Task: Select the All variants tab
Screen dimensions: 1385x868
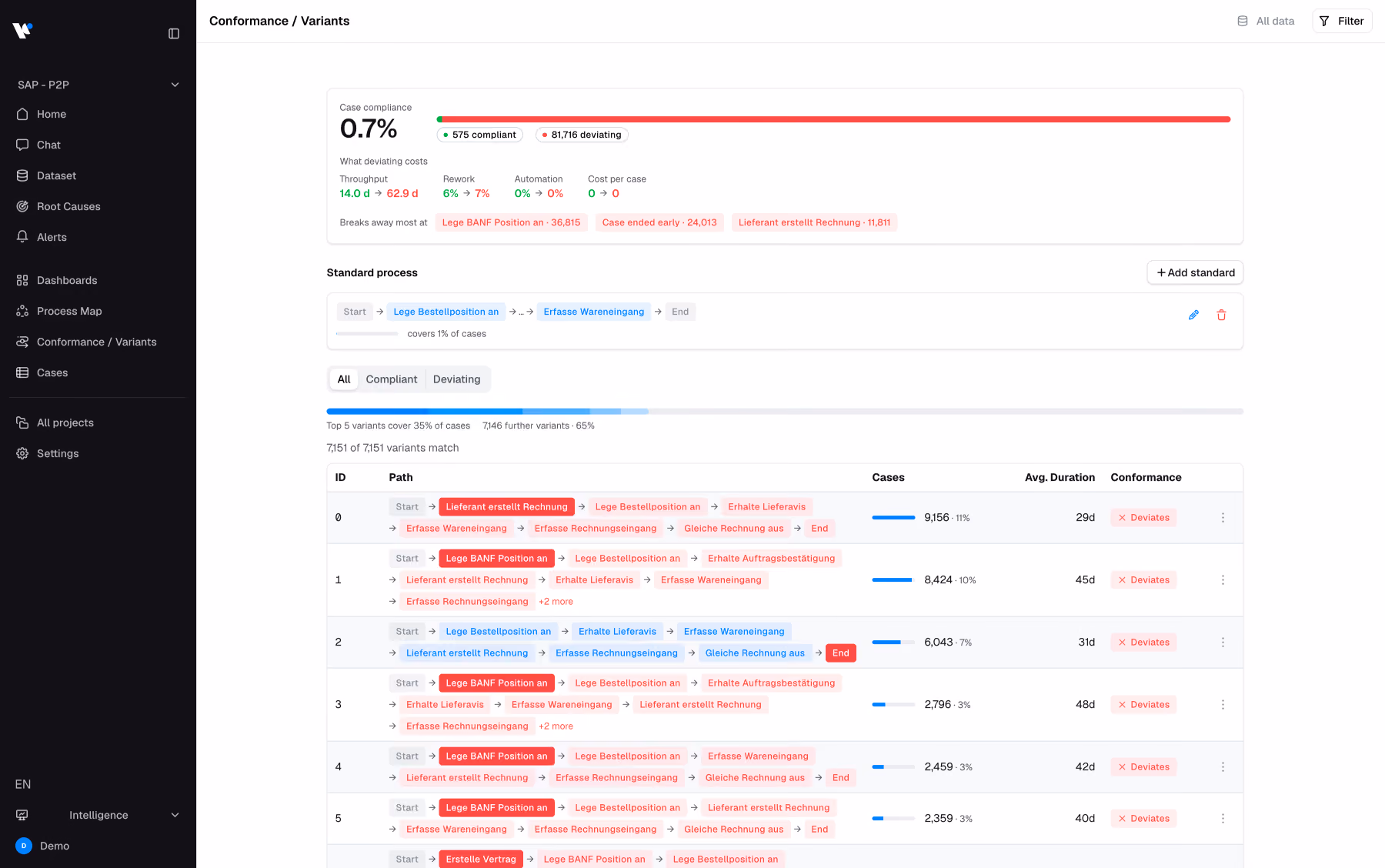Action: [344, 379]
